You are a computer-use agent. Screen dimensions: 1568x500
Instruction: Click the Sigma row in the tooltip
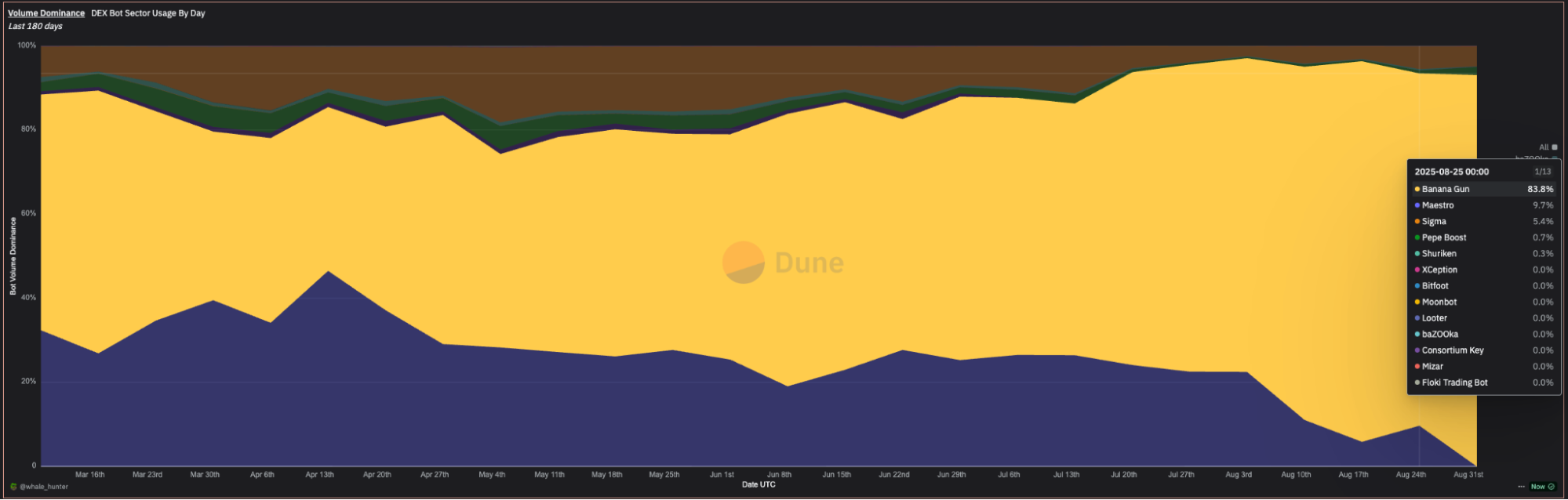tap(1483, 222)
